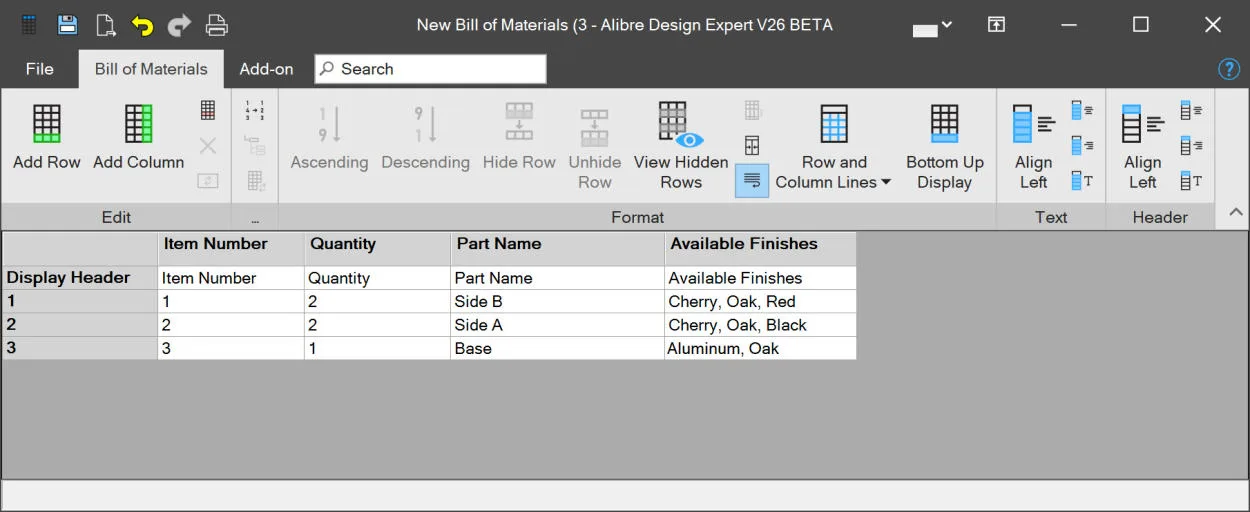This screenshot has width=1250, height=512.
Task: Click the Search input field
Action: [x=430, y=69]
